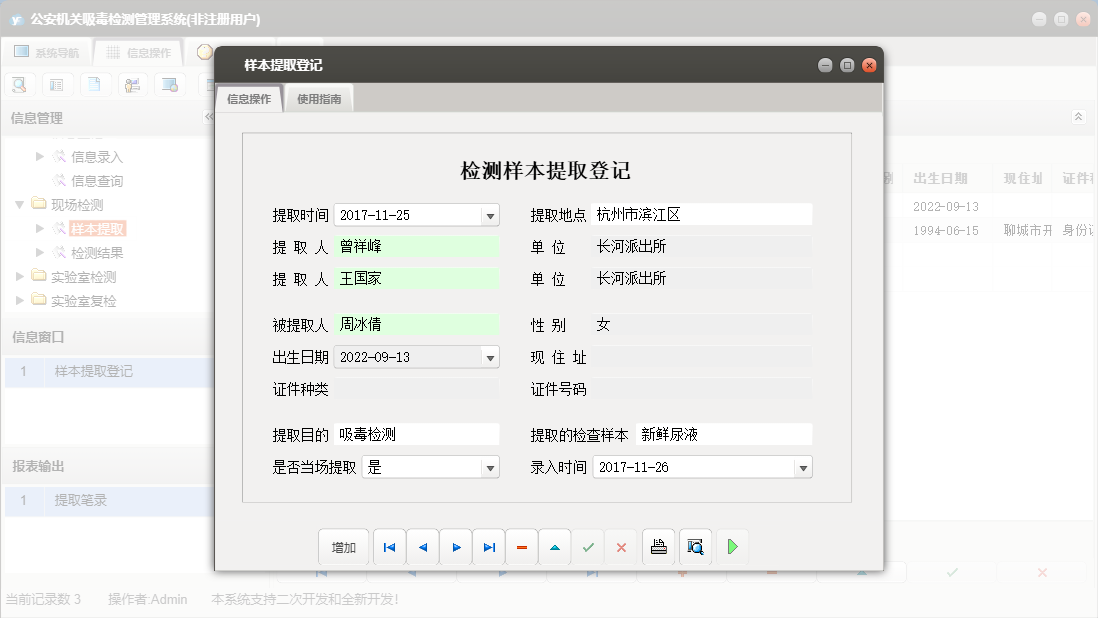1098x618 pixels.
Task: Go to next record with blue arrow icon
Action: 457,547
